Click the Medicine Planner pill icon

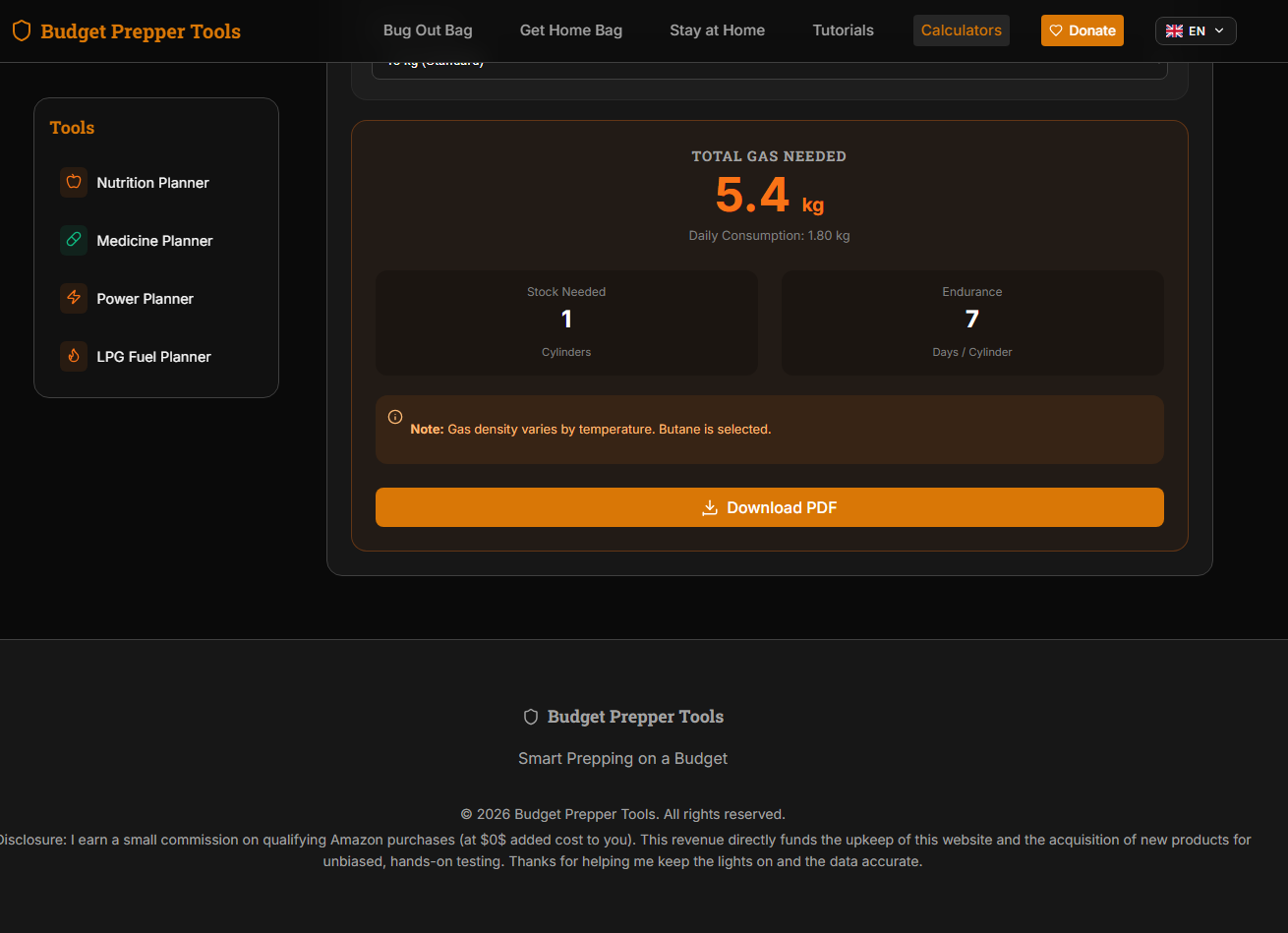click(74, 241)
